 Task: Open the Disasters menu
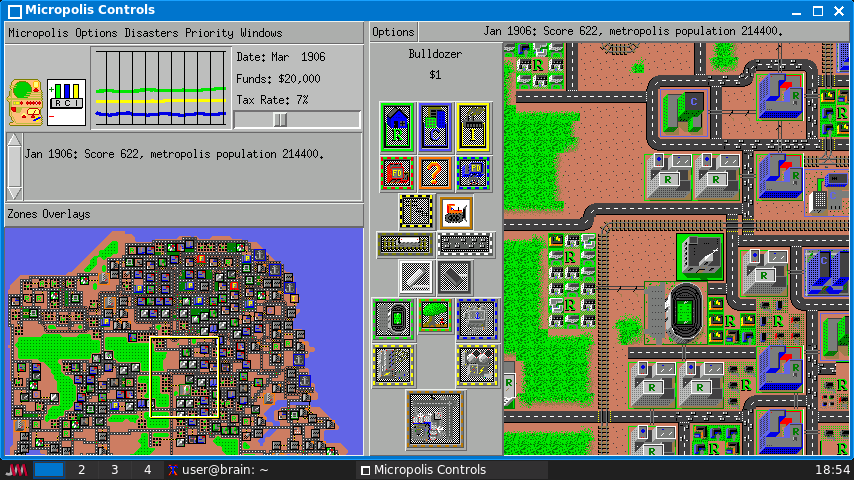[x=151, y=33]
